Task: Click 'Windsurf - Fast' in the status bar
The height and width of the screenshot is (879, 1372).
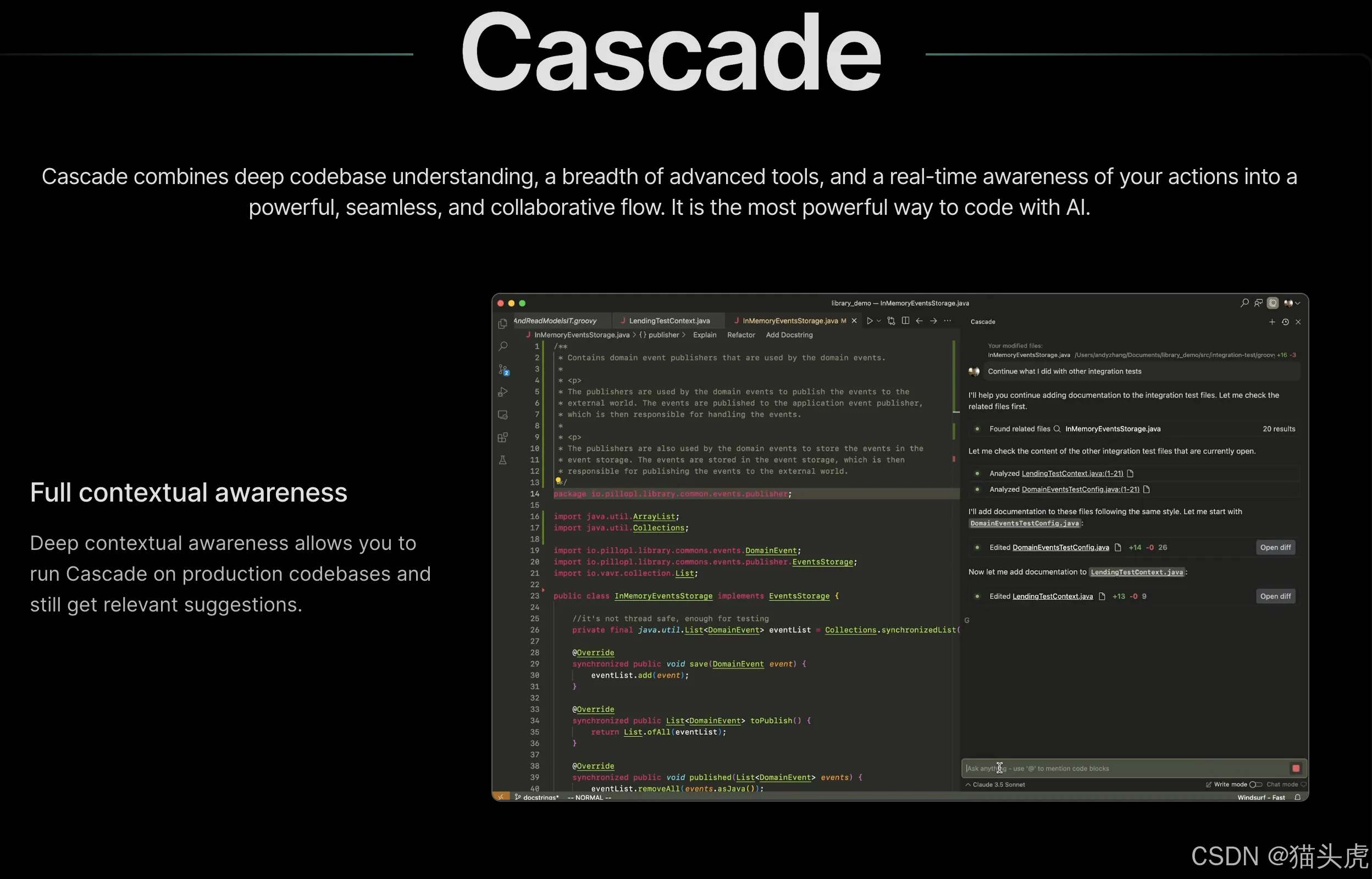Action: click(x=1260, y=797)
